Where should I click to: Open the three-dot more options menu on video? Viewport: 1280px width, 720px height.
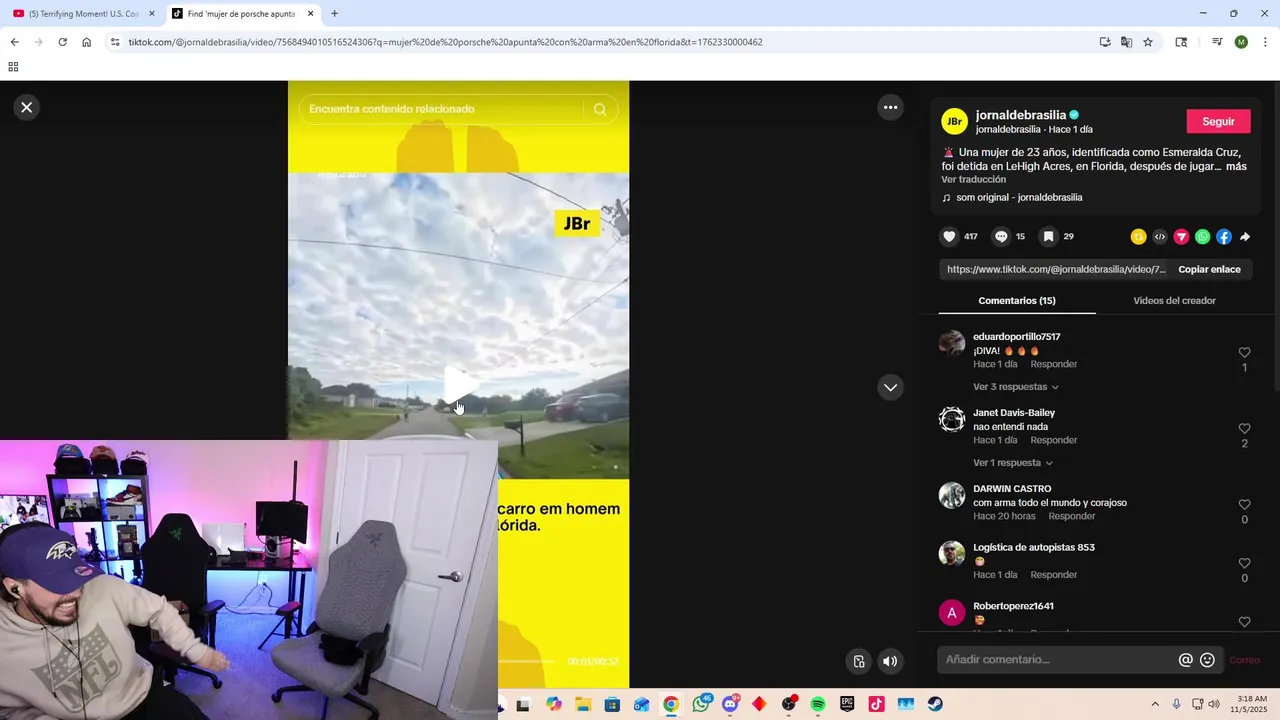(x=890, y=107)
